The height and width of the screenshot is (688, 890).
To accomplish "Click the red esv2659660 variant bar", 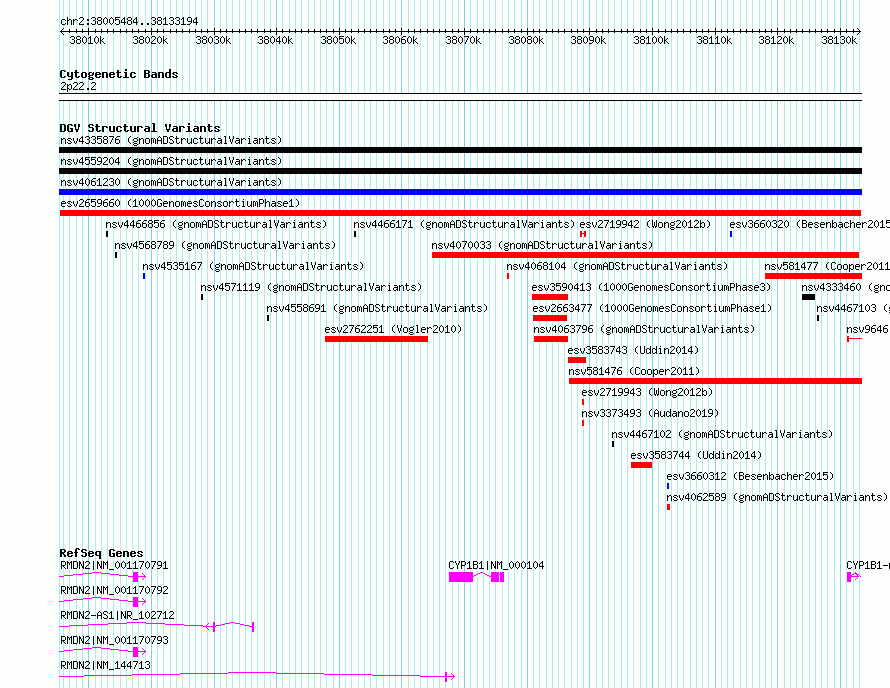I will tap(460, 213).
